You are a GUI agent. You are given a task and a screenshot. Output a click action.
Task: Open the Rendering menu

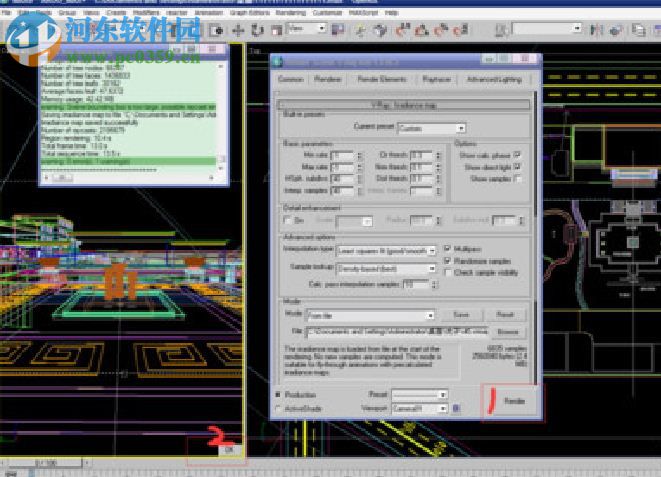[290, 13]
